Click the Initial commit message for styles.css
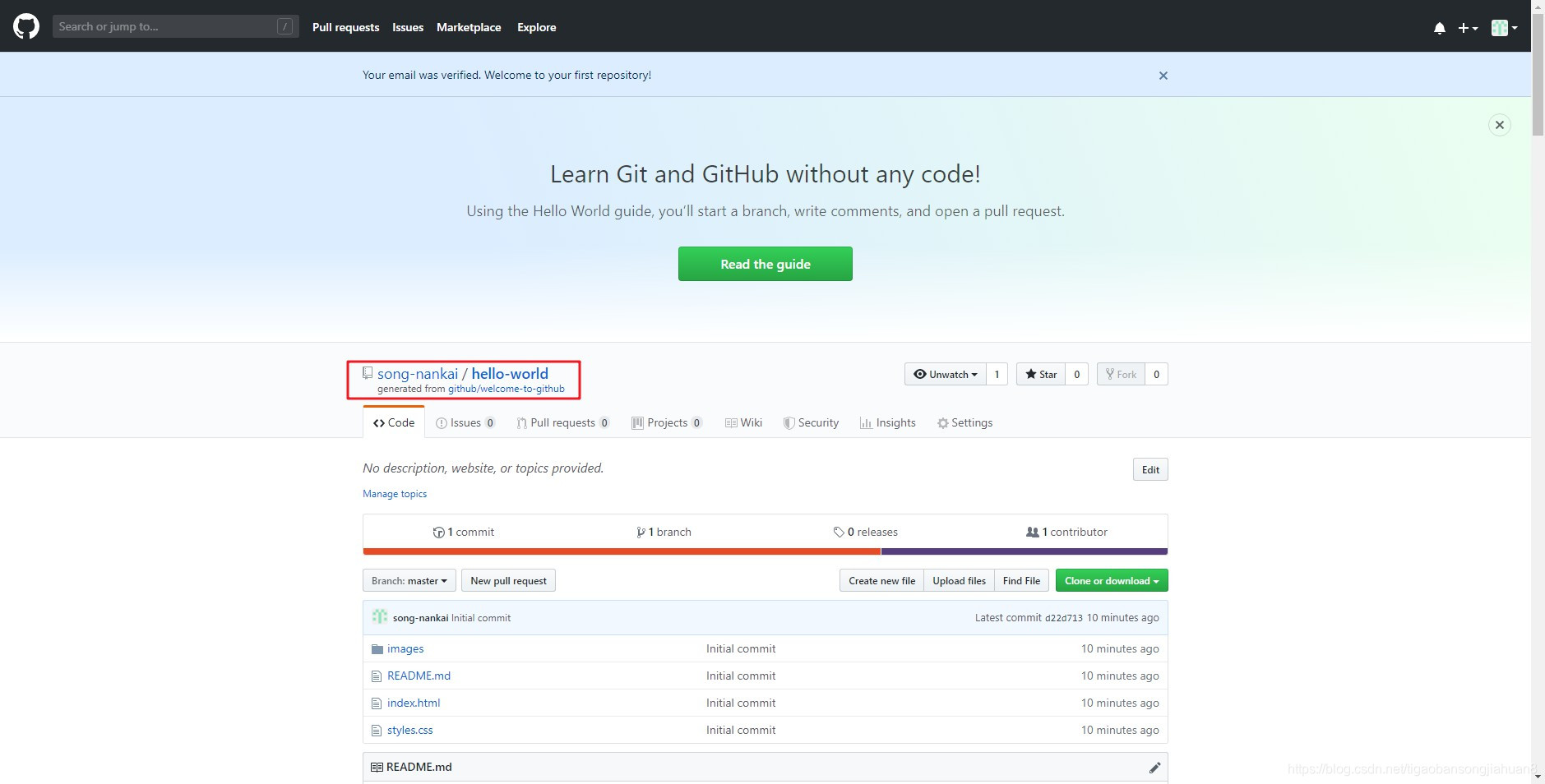 tap(741, 730)
